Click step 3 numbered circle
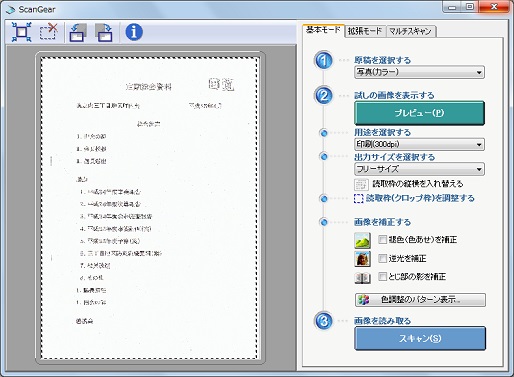This screenshot has width=514, height=377. pos(323,321)
